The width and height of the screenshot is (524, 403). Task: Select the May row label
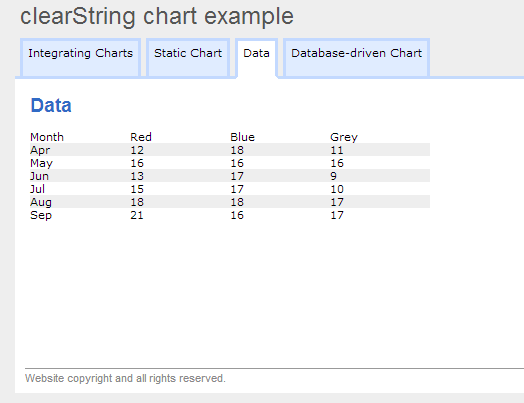41,163
